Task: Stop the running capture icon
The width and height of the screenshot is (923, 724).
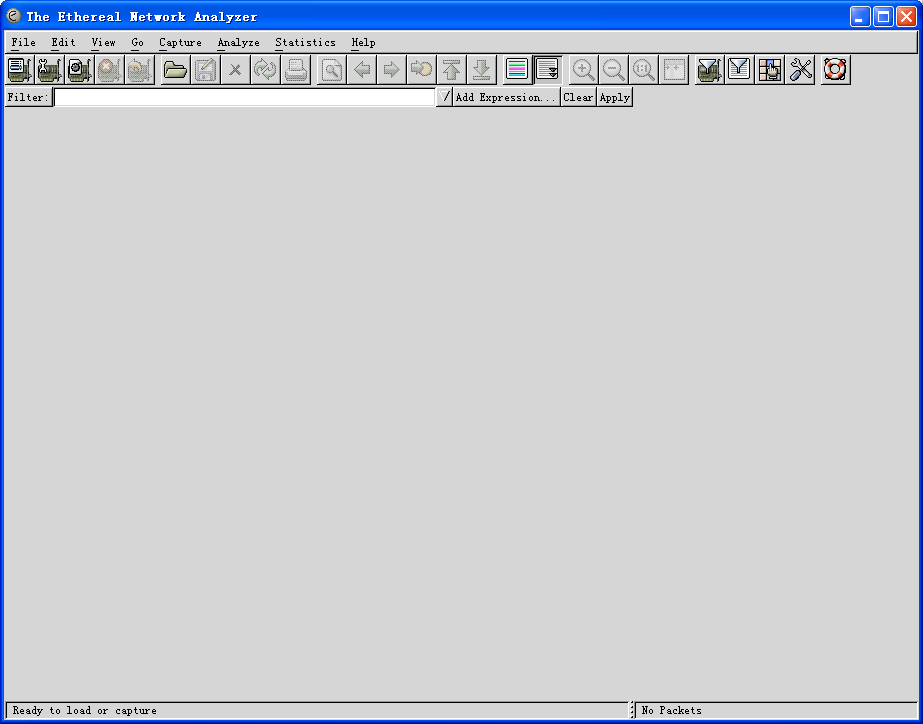Action: coord(109,70)
